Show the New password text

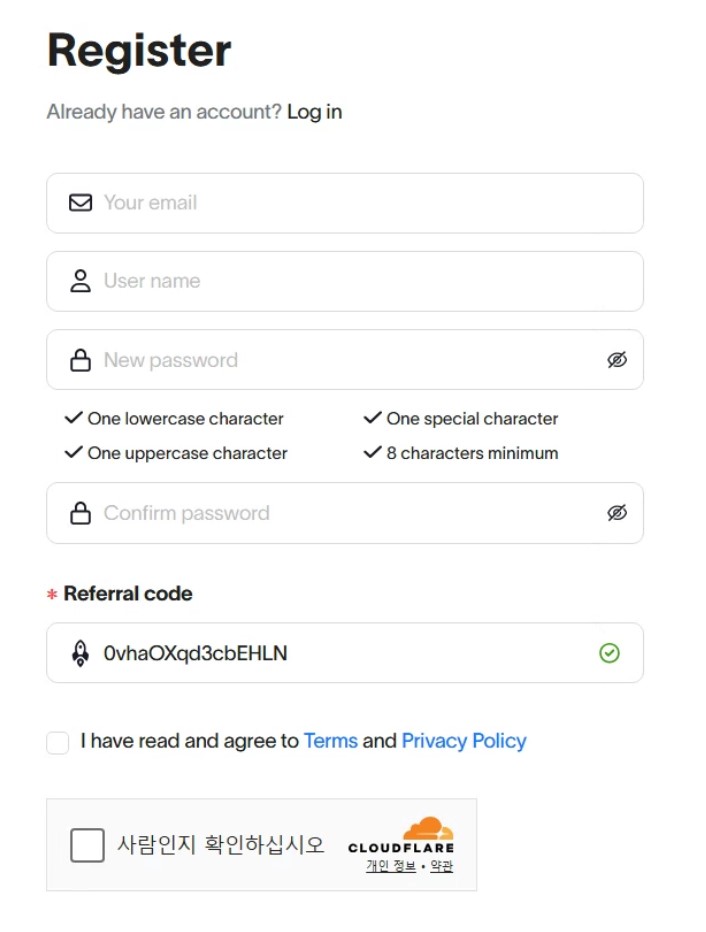tap(617, 360)
